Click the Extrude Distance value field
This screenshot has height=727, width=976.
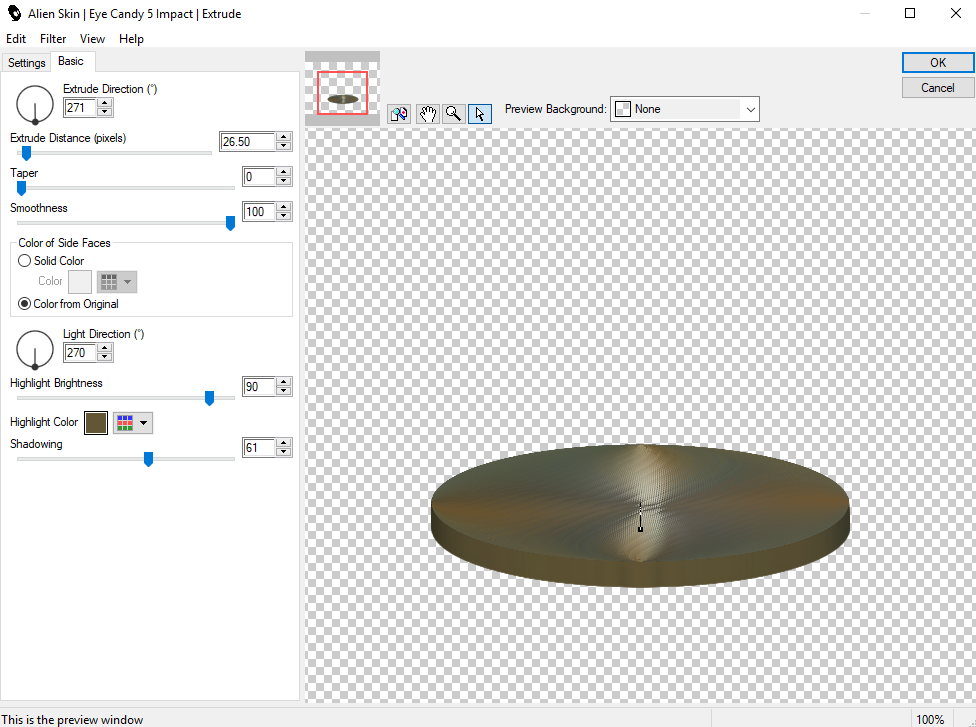(247, 142)
